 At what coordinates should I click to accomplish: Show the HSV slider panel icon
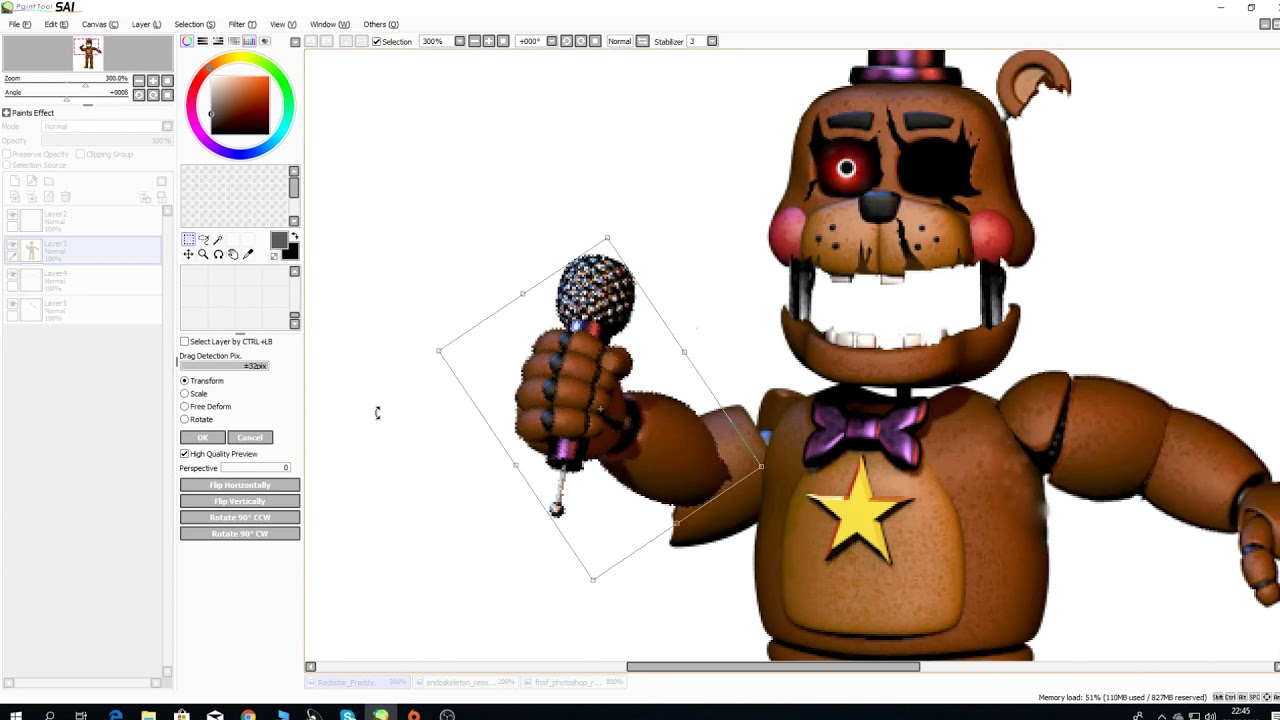tap(218, 41)
